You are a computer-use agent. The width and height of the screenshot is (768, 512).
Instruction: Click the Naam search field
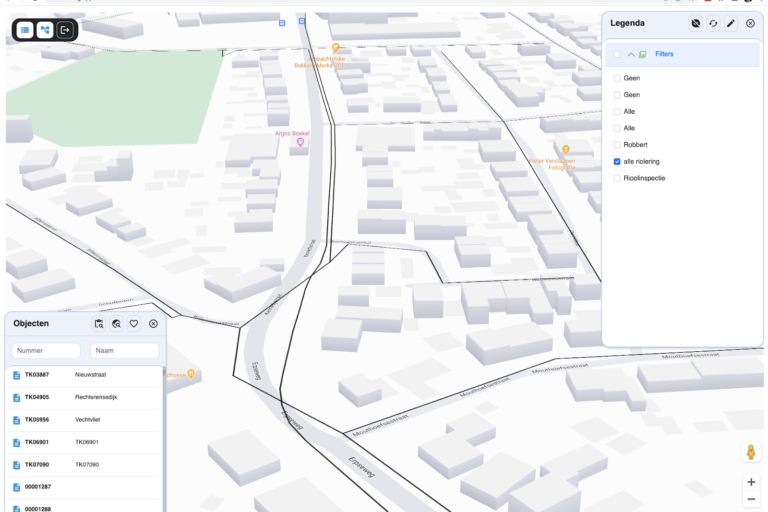tap(124, 351)
